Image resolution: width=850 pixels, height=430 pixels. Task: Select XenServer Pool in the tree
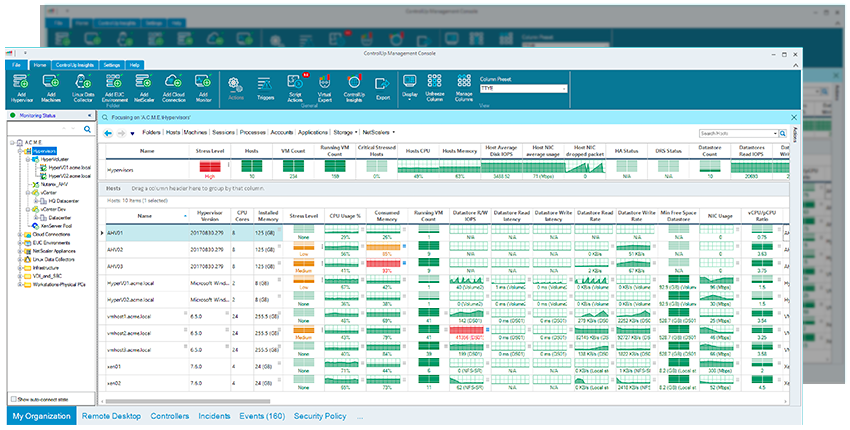[56, 226]
